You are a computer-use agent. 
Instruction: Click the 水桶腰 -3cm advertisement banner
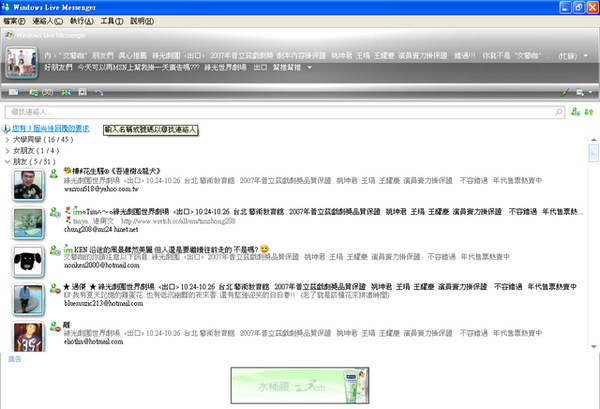pos(300,385)
